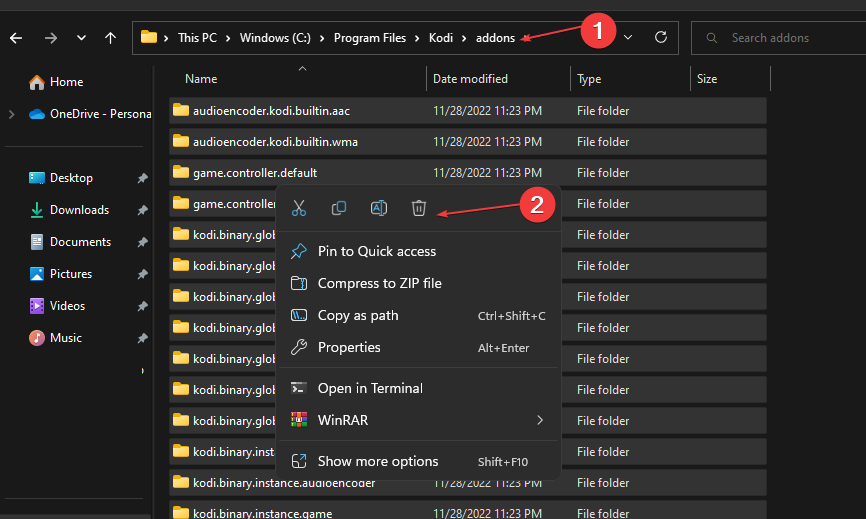Click the Search addons field

click(778, 38)
